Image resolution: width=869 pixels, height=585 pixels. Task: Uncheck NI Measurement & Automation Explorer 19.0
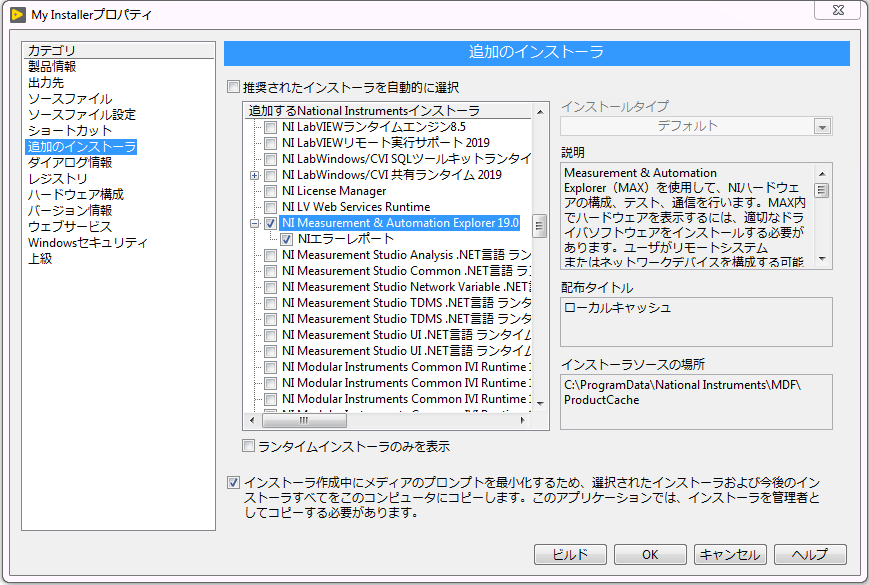(270, 224)
